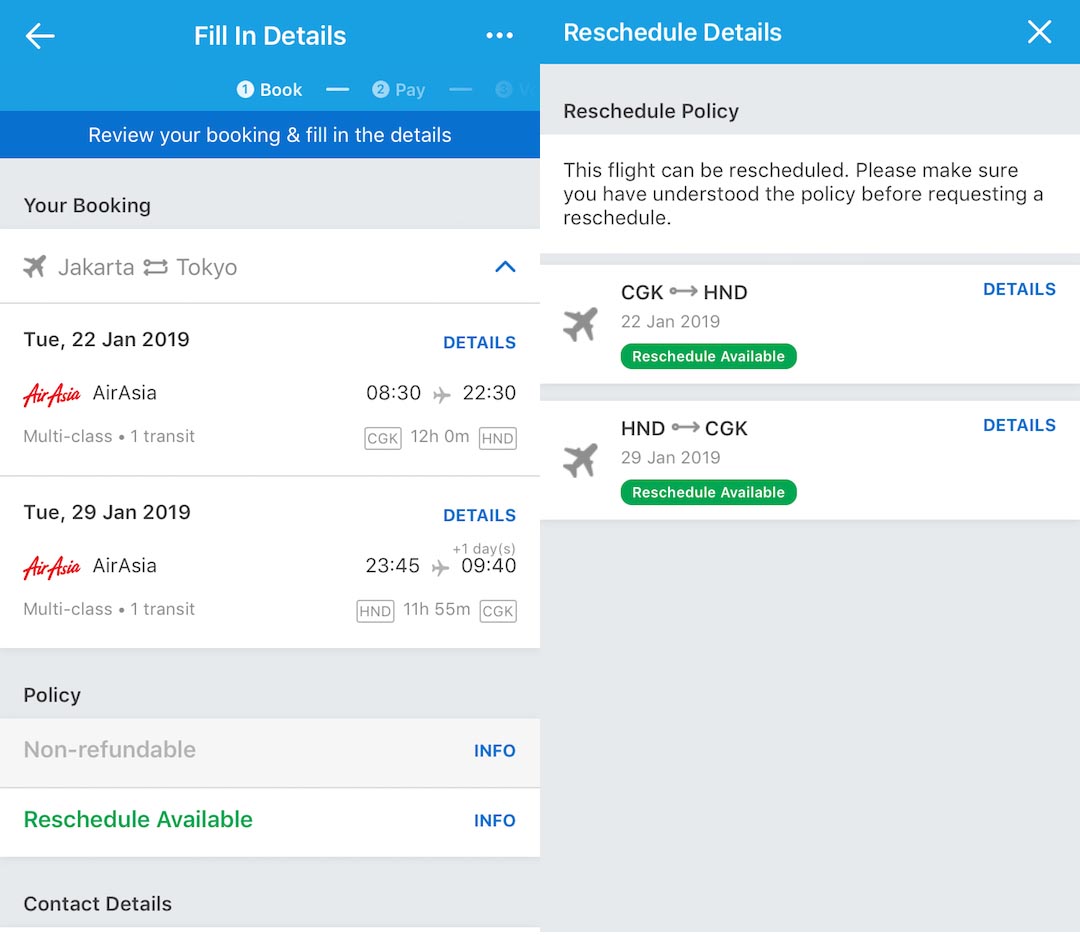This screenshot has height=935, width=1080.
Task: Close the Reschedule Details panel
Action: point(1039,32)
